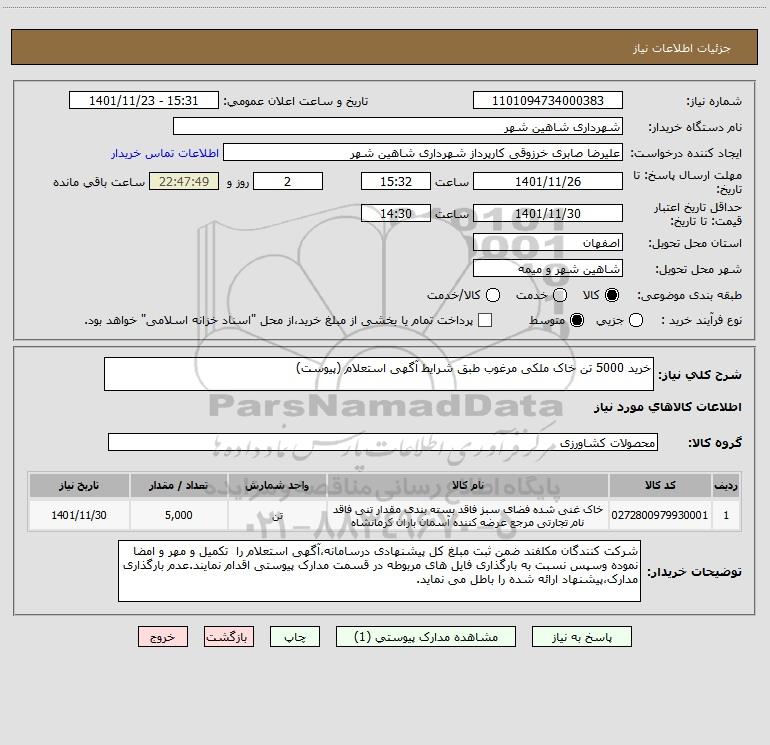Click the چاپ print button

[295, 637]
